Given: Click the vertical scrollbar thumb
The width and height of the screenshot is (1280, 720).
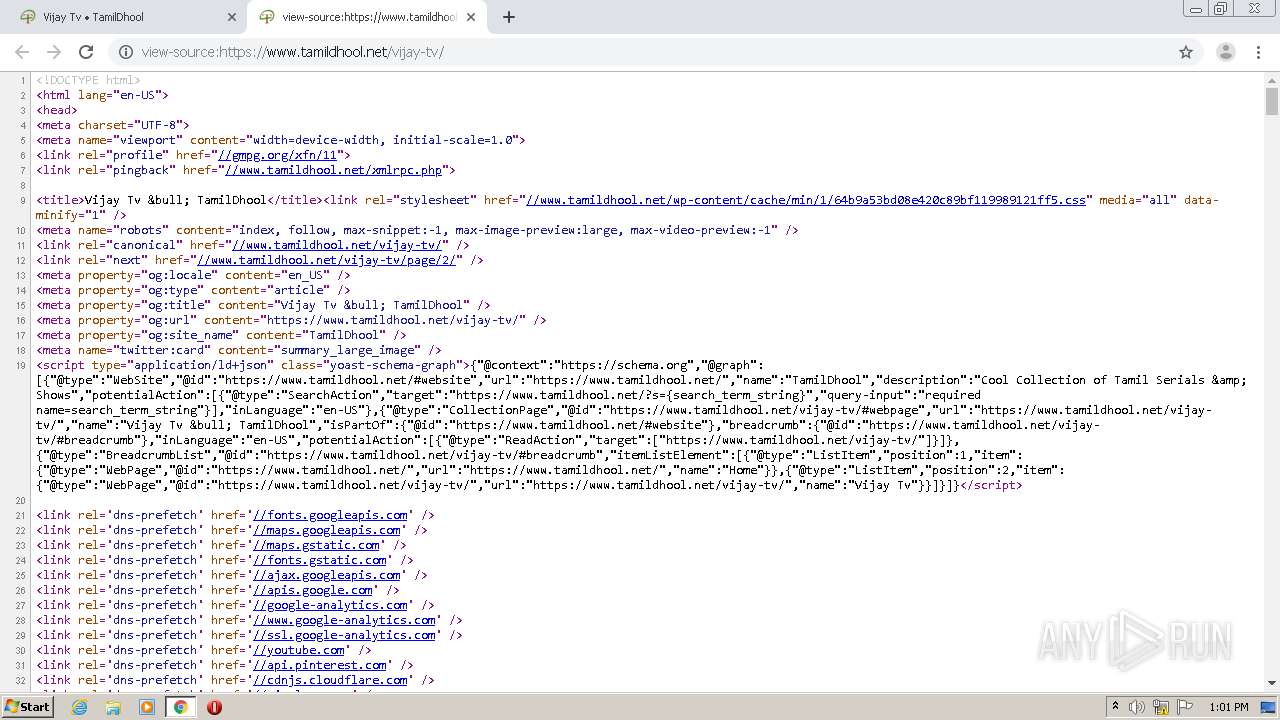Looking at the screenshot, I should click(x=1272, y=101).
